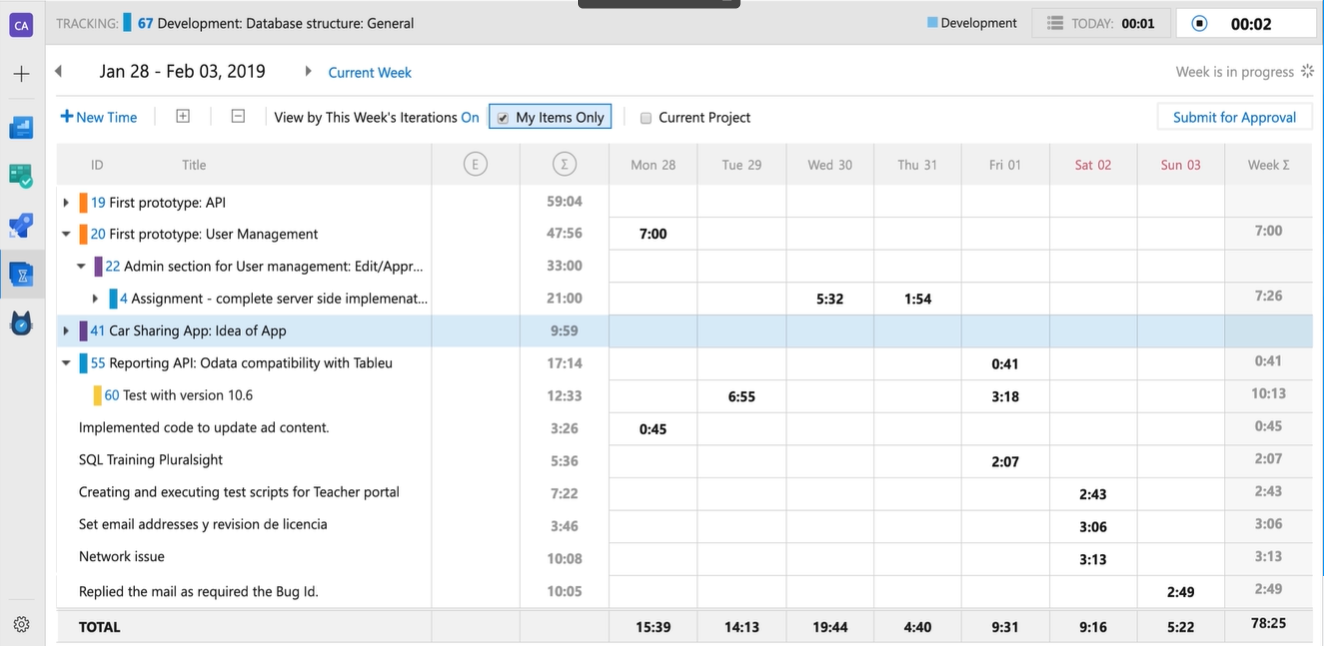This screenshot has width=1324, height=646.
Task: Click the plus icon in the sidebar
Action: 21,74
